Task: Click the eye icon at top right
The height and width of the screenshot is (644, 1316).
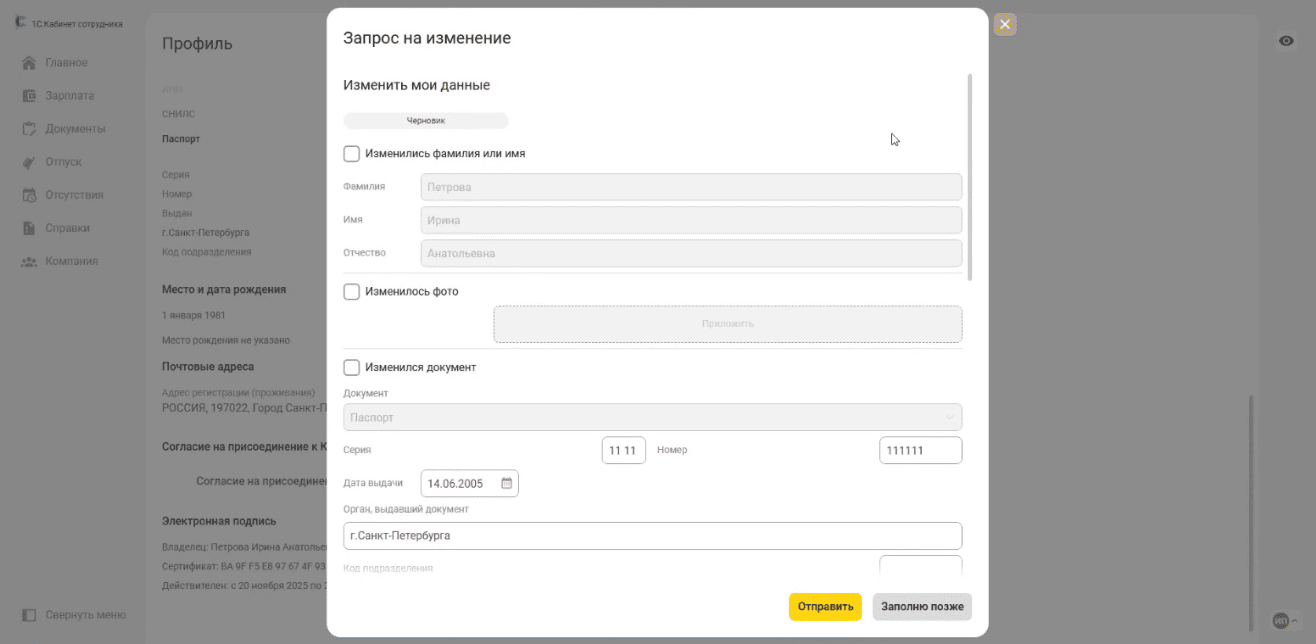Action: 1286,40
